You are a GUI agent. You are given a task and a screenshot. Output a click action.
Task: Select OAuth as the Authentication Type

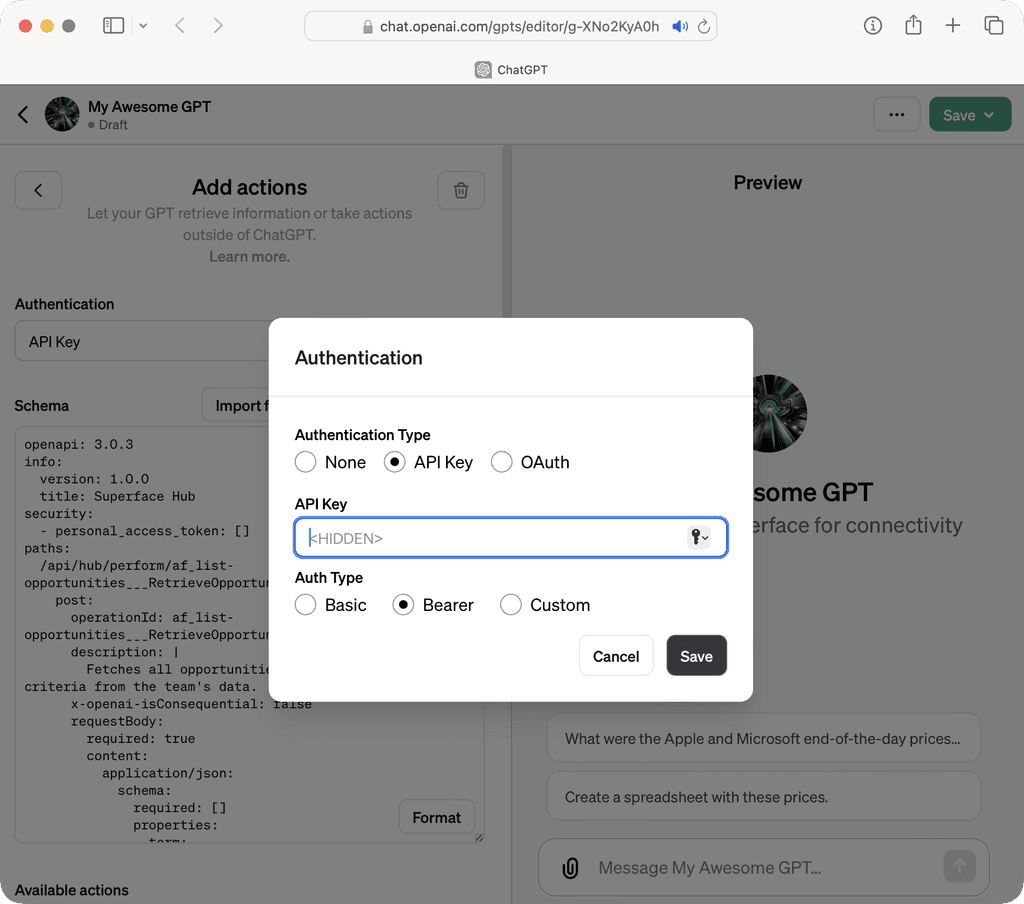(501, 462)
